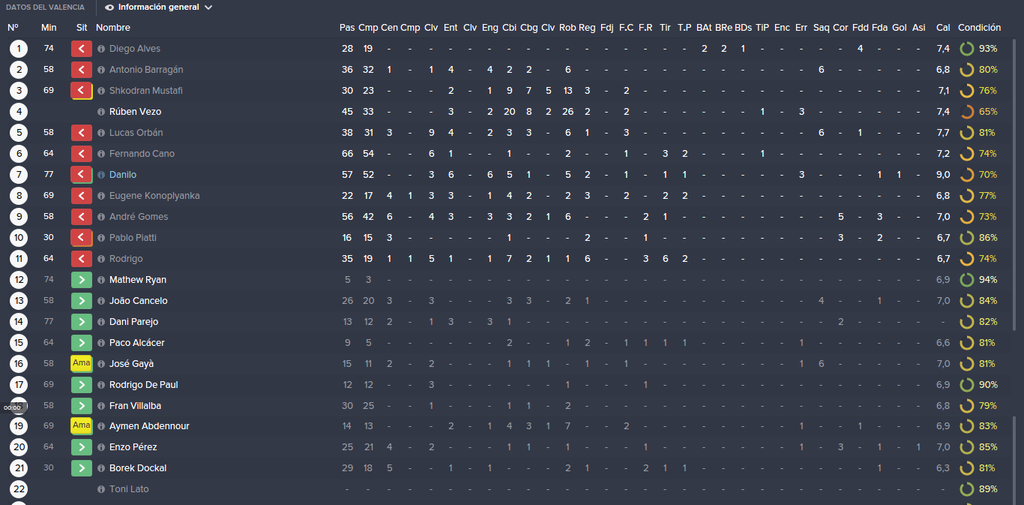Click the condition ring icon for Danilo
Viewport: 1024px width, 505px height.
click(967, 174)
